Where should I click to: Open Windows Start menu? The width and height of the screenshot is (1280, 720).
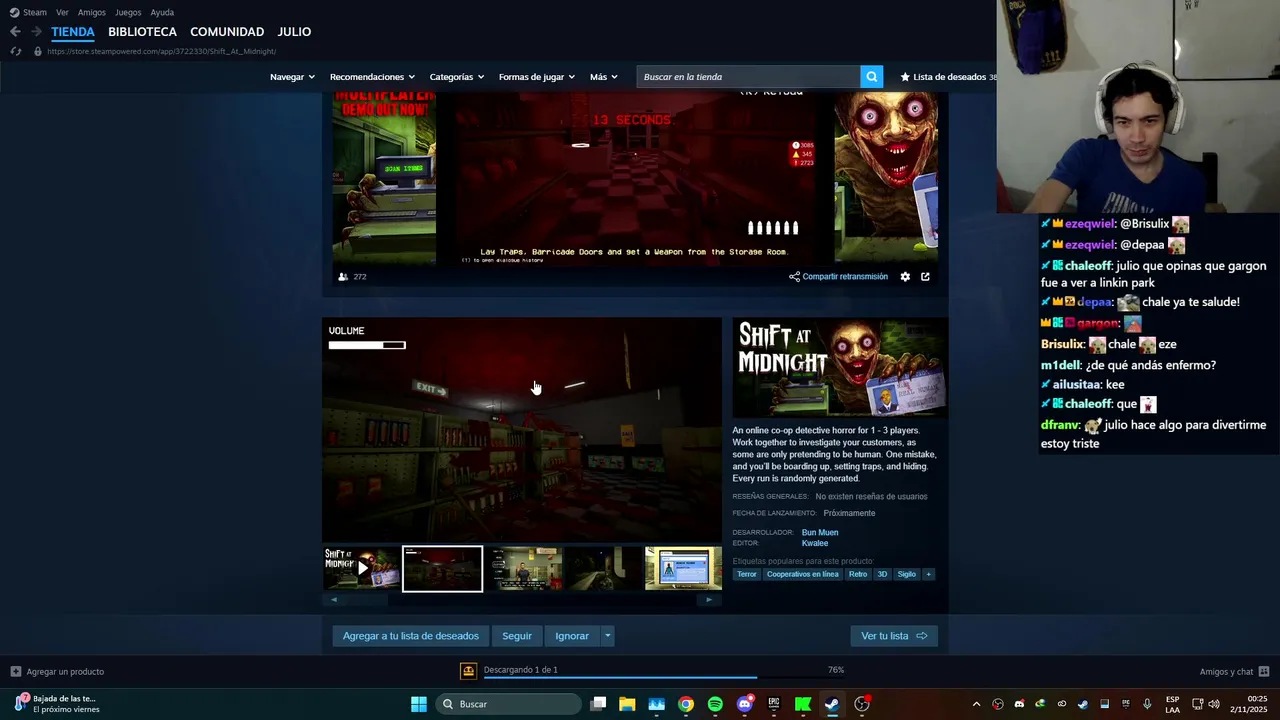click(419, 704)
